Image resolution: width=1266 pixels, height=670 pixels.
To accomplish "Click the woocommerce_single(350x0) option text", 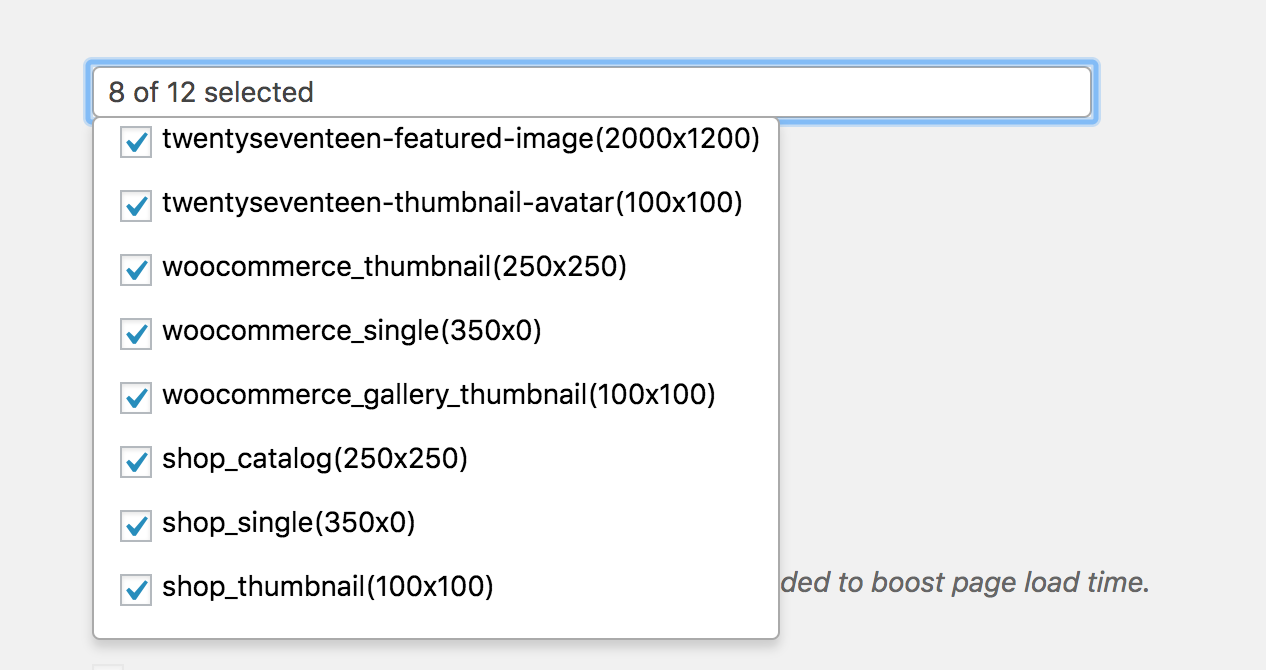I will pos(352,331).
